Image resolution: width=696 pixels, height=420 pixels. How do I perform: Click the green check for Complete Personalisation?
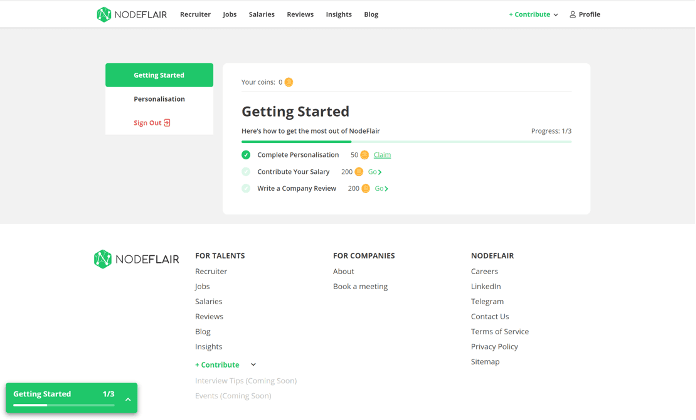pyautogui.click(x=246, y=155)
